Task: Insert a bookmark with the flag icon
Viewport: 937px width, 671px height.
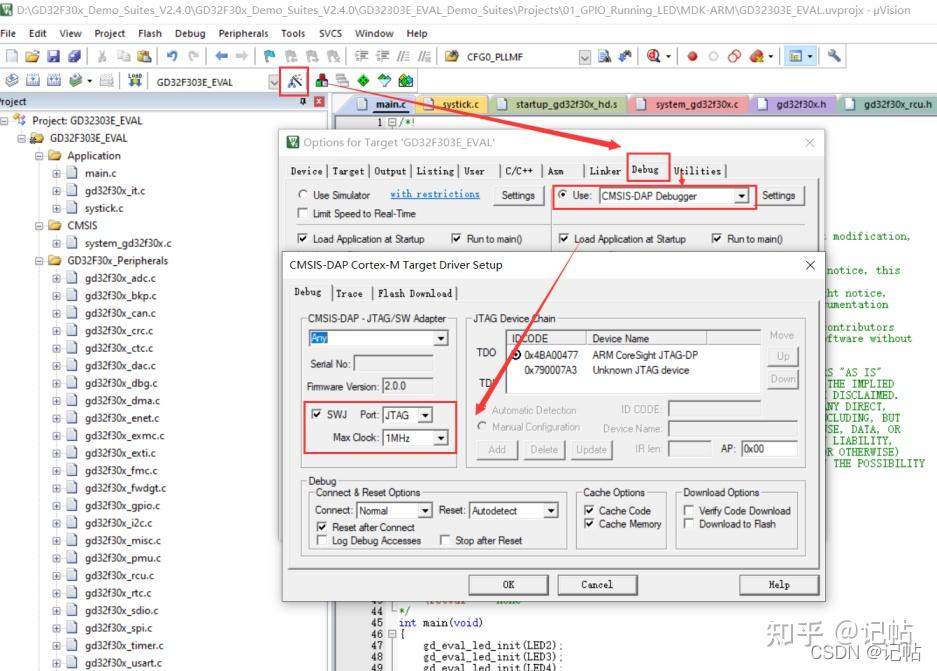Action: tap(269, 56)
